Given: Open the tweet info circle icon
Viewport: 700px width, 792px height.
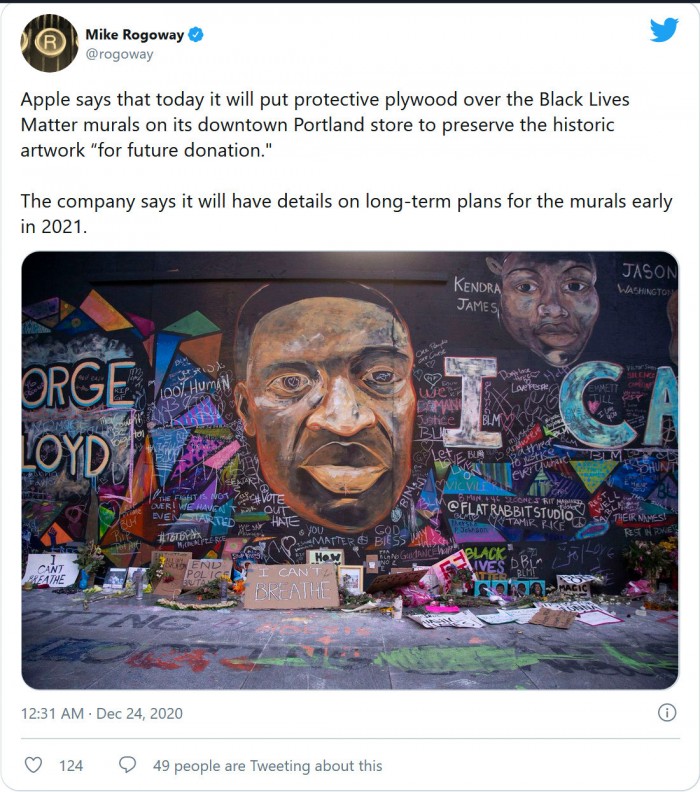Looking at the screenshot, I should pos(667,713).
